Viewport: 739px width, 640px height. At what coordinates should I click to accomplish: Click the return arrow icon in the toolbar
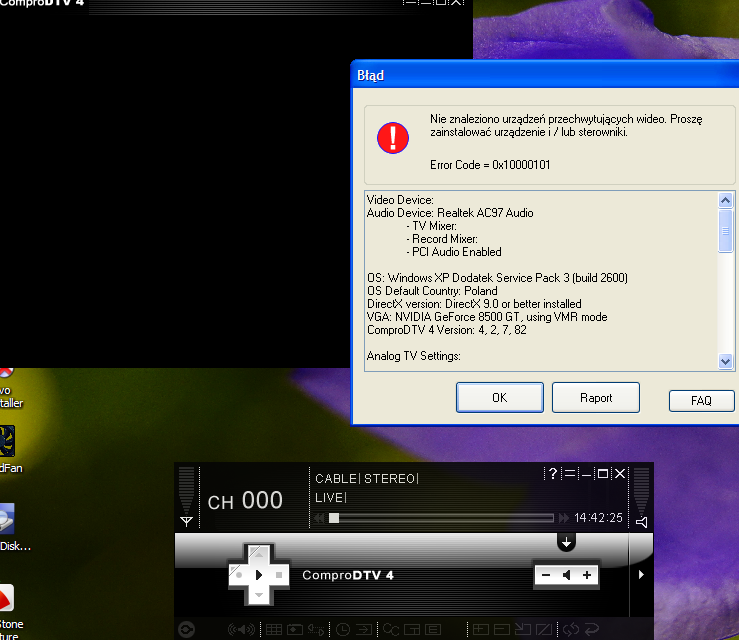(592, 629)
